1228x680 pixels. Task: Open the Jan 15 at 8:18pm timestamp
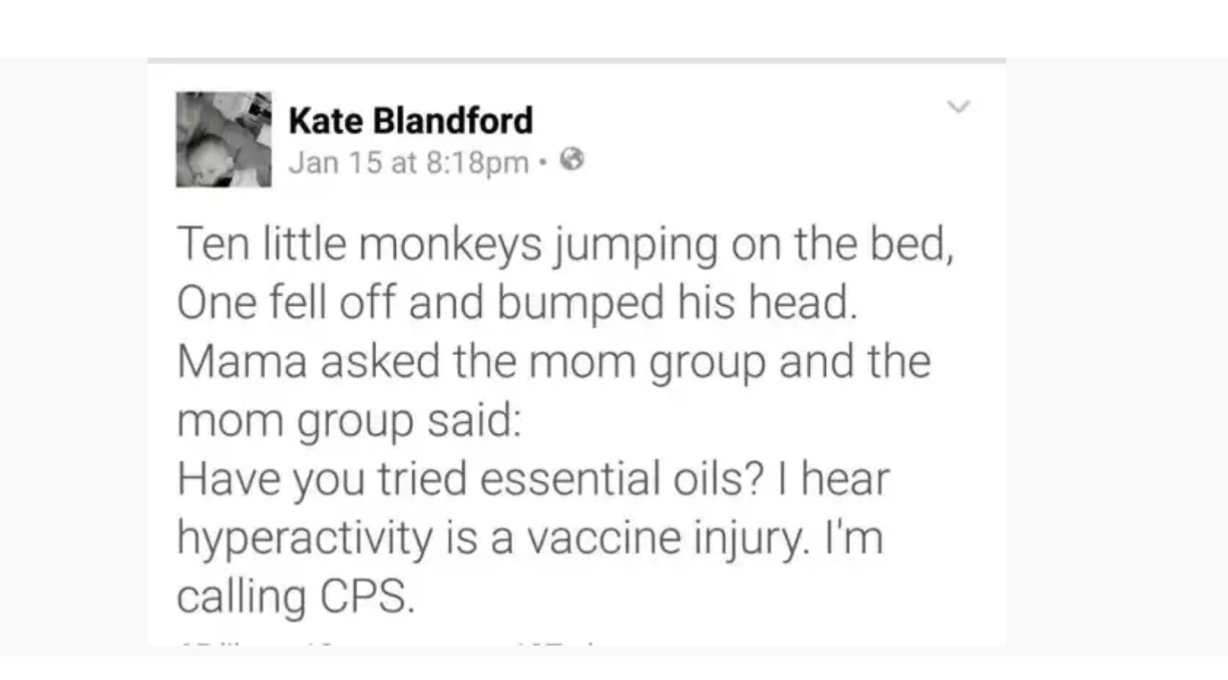click(408, 162)
